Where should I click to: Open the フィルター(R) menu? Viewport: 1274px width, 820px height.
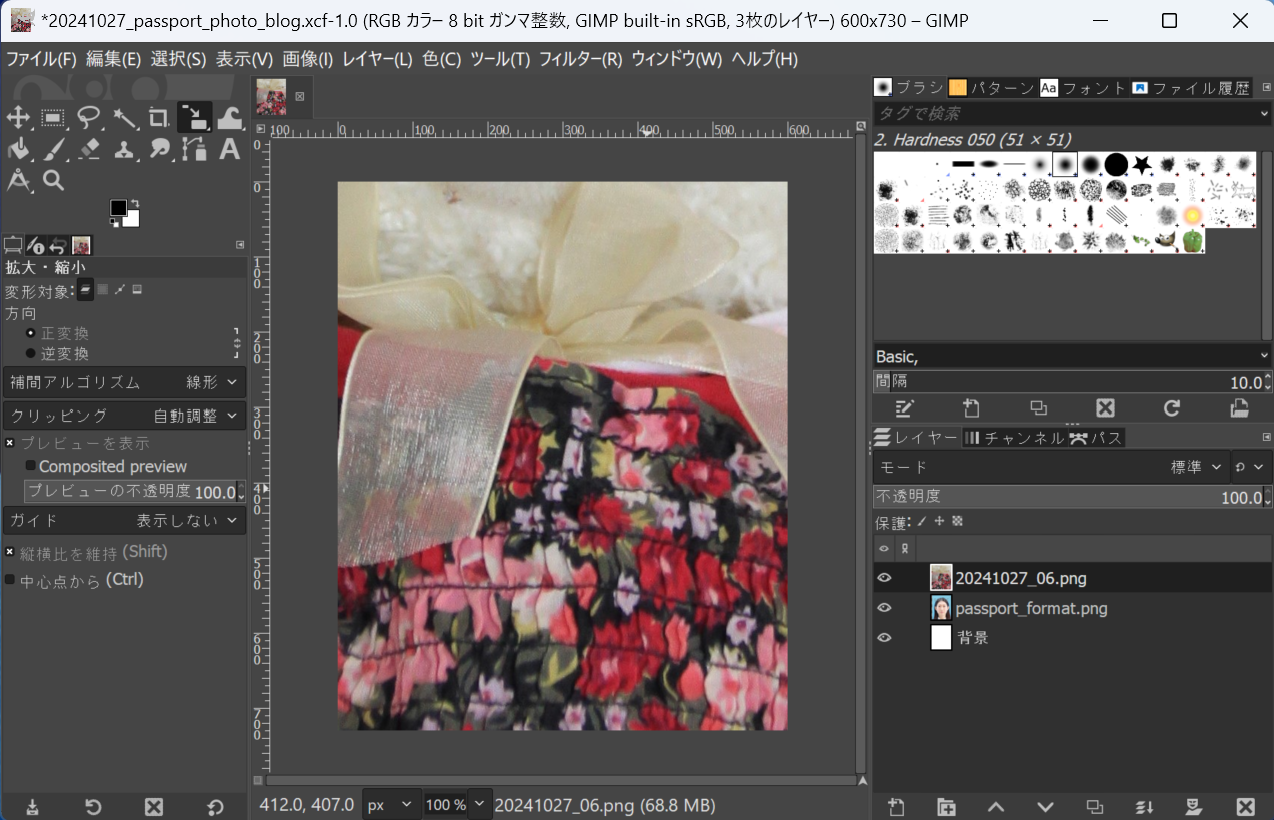coord(580,59)
